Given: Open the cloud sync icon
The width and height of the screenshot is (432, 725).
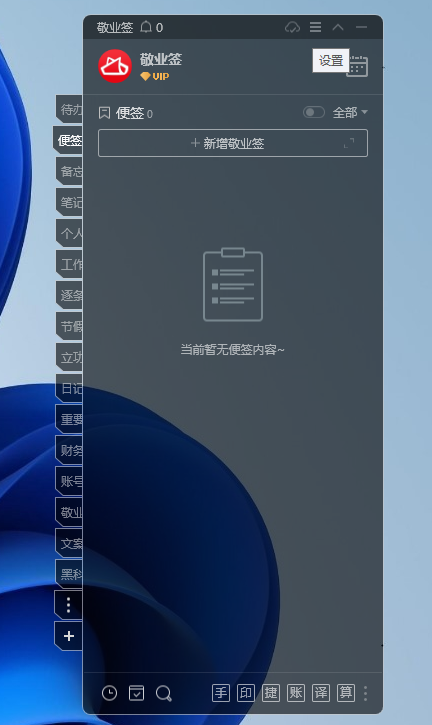Looking at the screenshot, I should 292,27.
